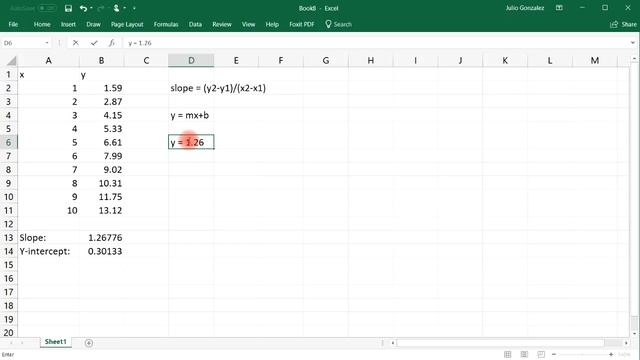
Task: Click the Select All corner triangle
Action: coord(11,61)
